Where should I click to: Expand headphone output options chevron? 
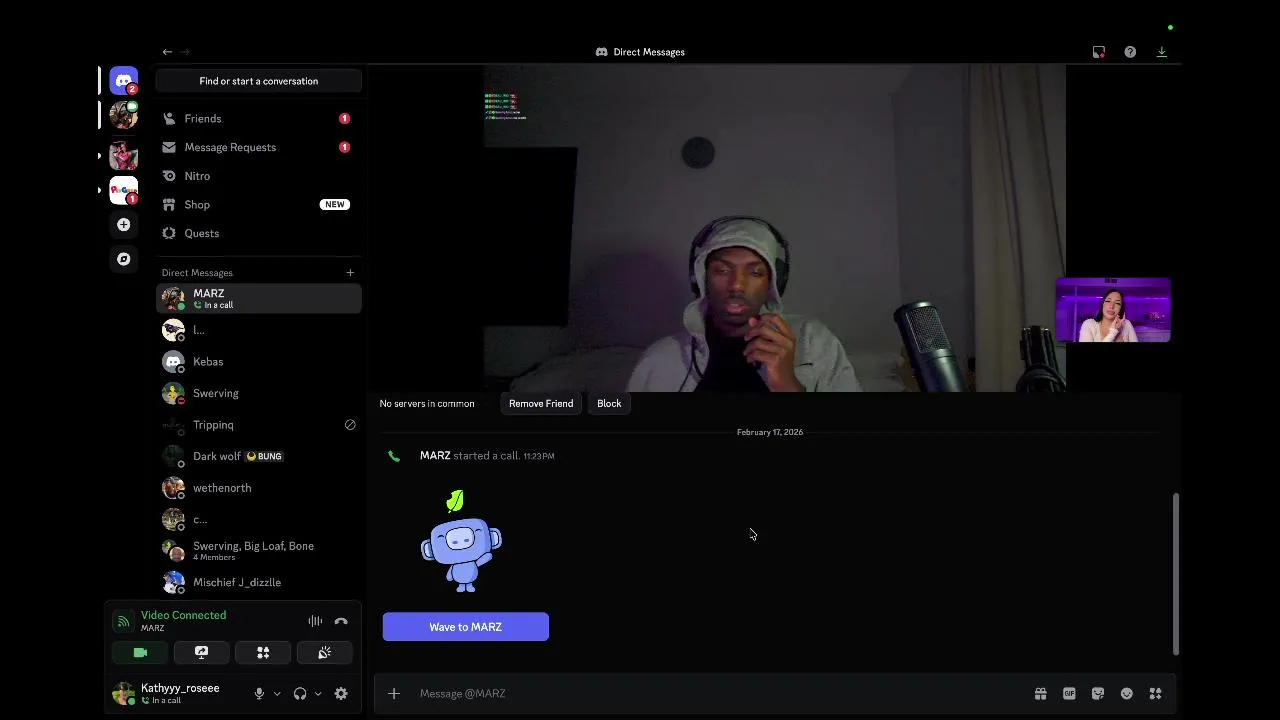coord(318,694)
